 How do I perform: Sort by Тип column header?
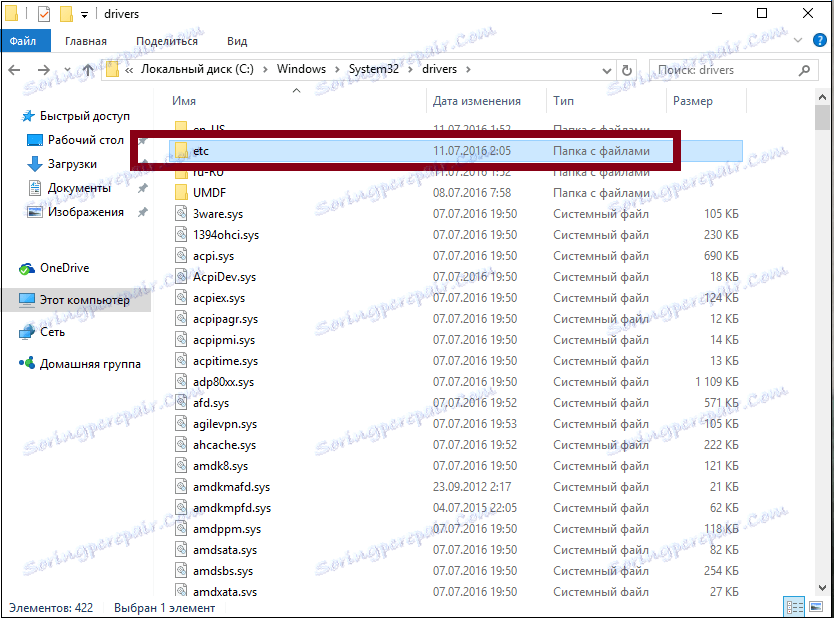click(563, 101)
